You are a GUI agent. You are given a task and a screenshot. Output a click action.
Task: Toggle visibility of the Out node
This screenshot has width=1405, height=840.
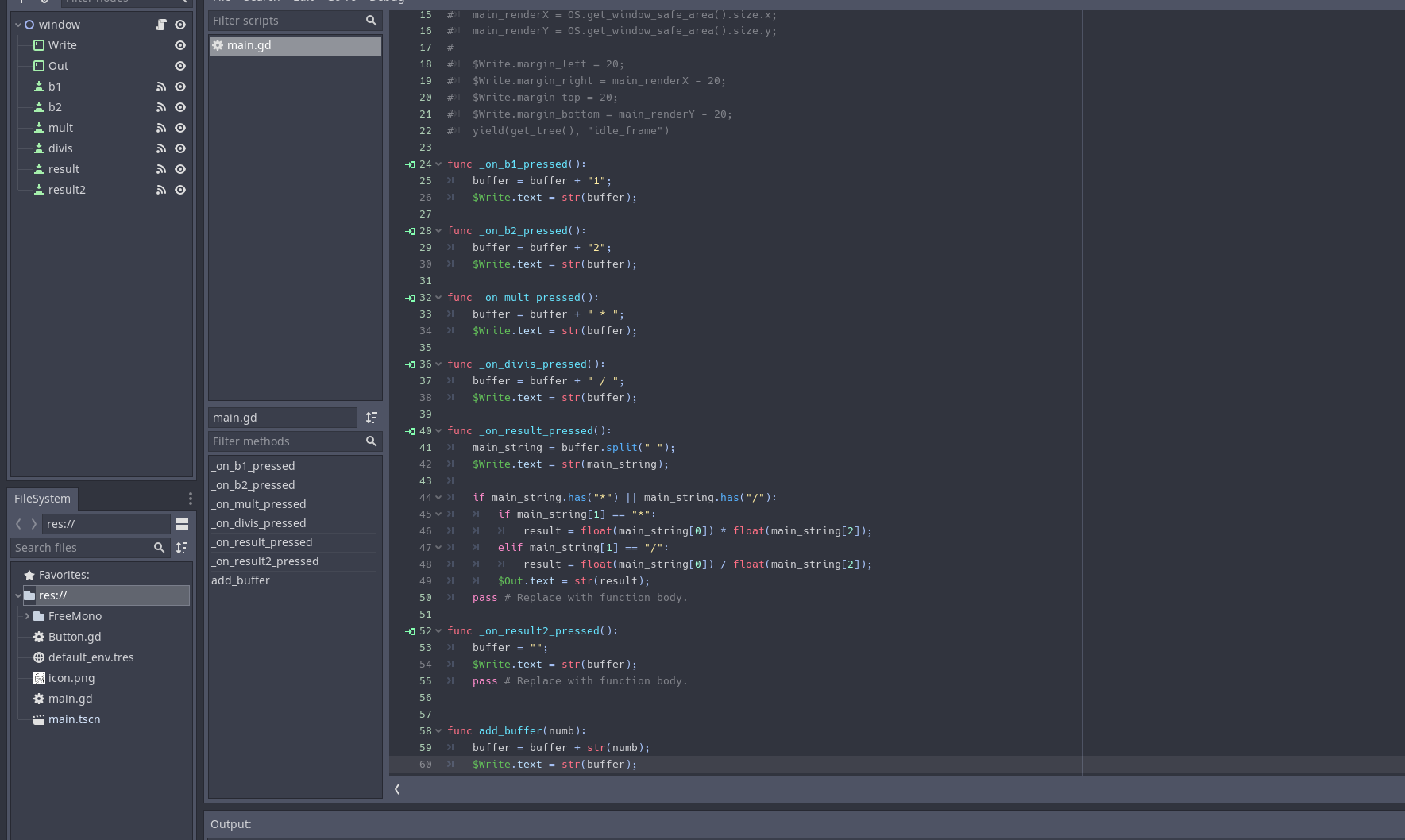180,66
